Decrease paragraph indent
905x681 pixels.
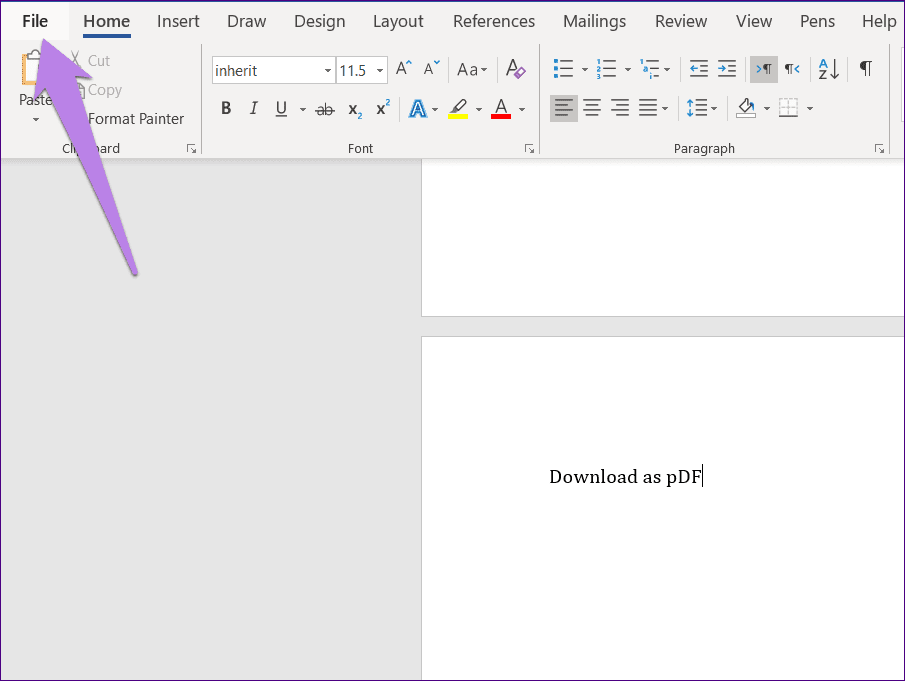pos(699,69)
